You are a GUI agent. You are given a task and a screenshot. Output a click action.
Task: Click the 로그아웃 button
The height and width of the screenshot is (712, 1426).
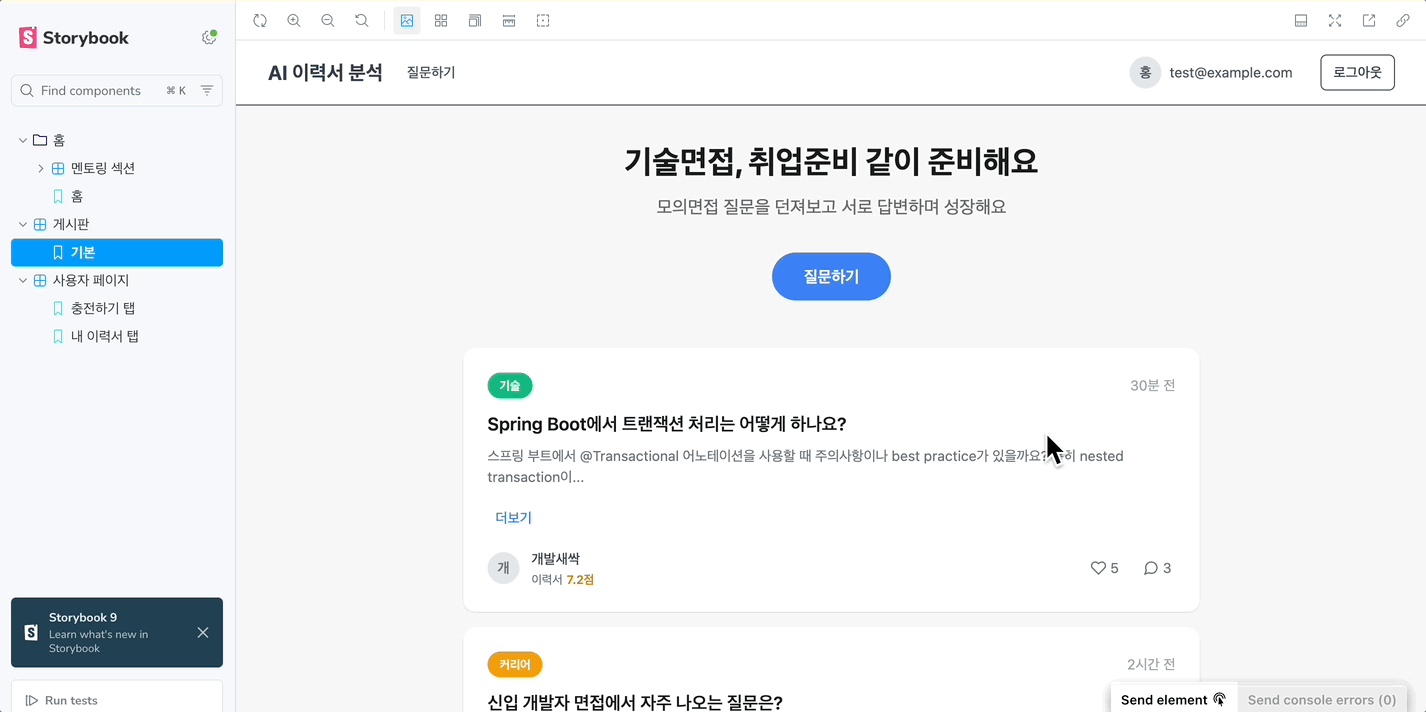coord(1357,72)
